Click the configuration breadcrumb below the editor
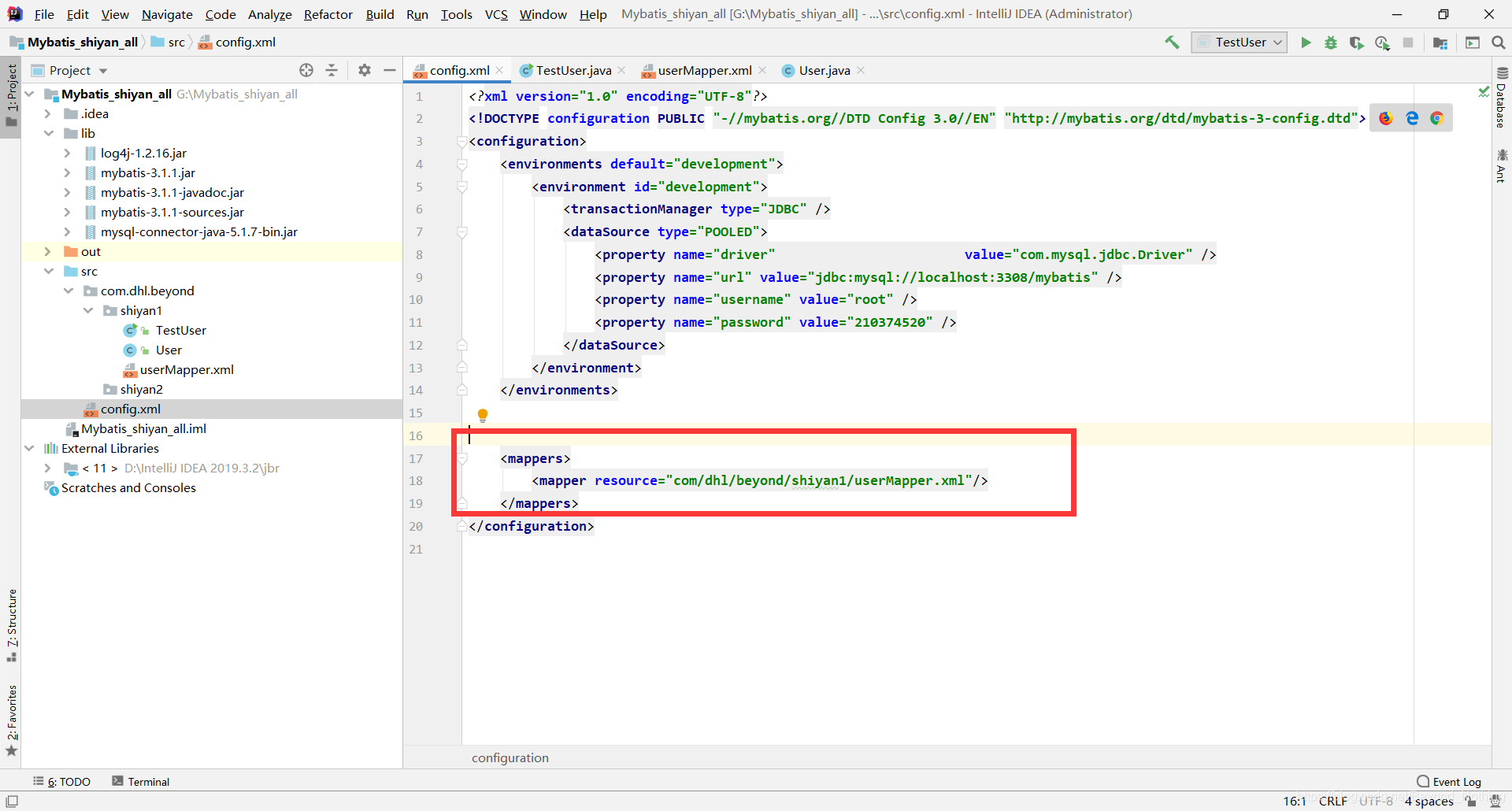Image resolution: width=1512 pixels, height=811 pixels. coord(510,757)
